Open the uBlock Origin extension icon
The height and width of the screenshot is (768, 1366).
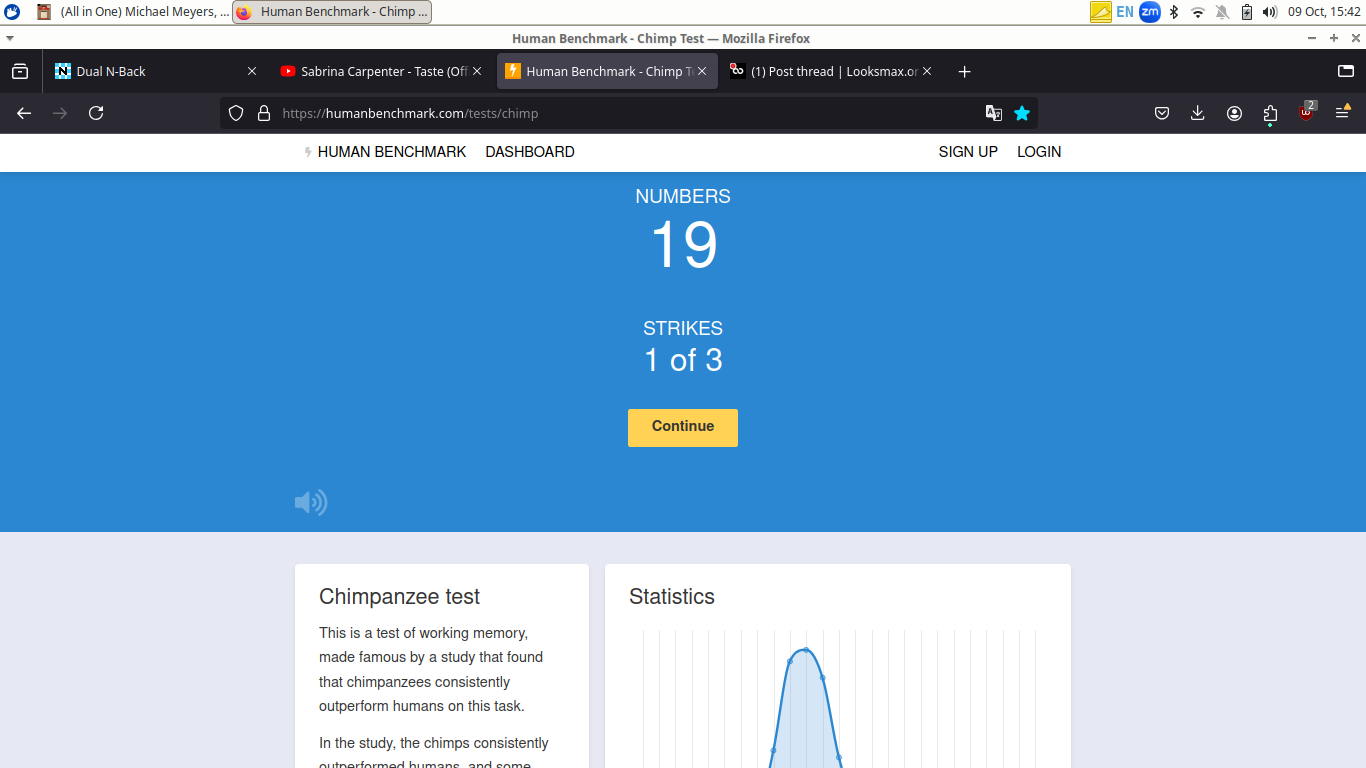(1307, 112)
